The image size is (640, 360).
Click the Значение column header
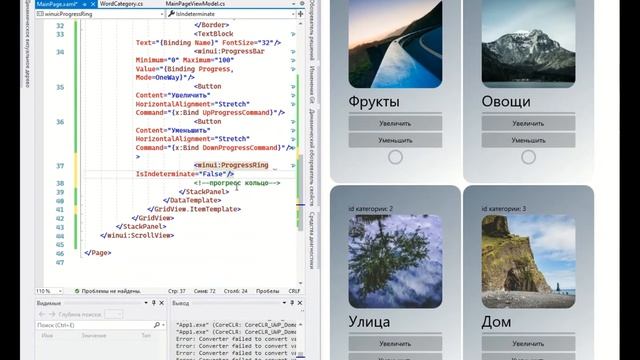94,336
